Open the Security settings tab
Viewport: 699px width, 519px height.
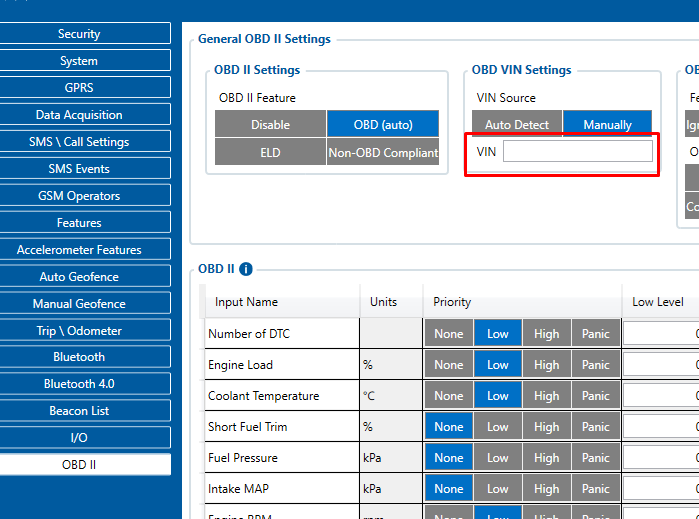tap(79, 34)
